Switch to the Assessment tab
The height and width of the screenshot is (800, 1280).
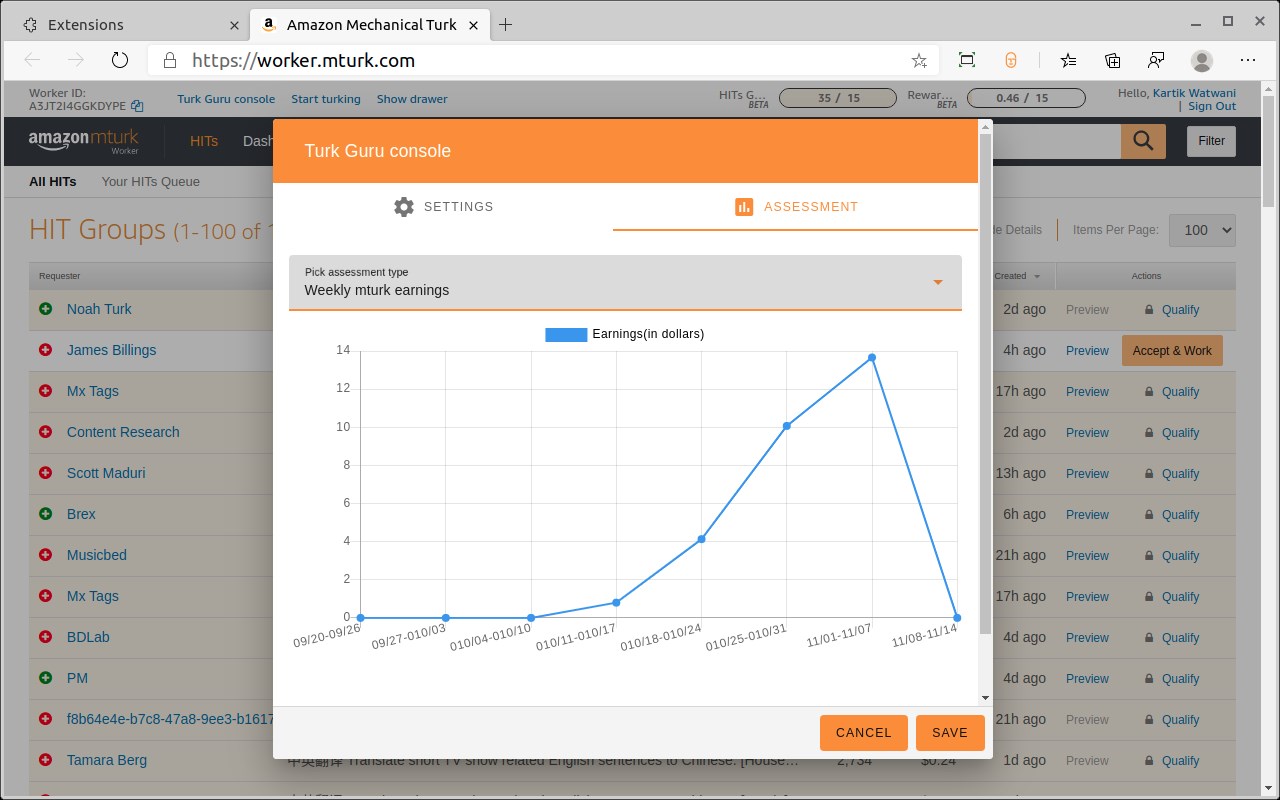(796, 207)
